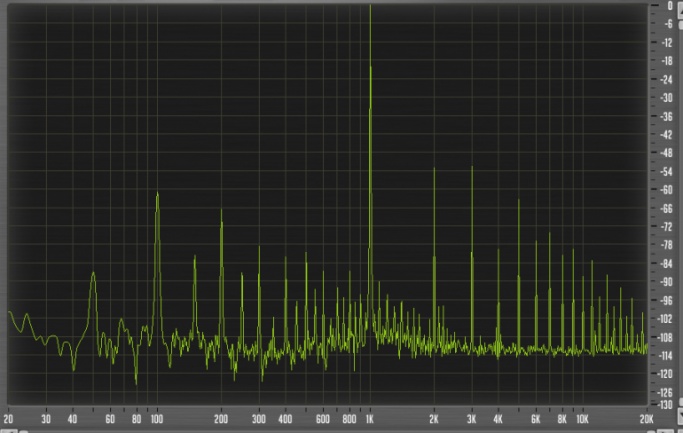Select the 20K label on the frequency axis
This screenshot has width=683, height=433.
[x=646, y=420]
